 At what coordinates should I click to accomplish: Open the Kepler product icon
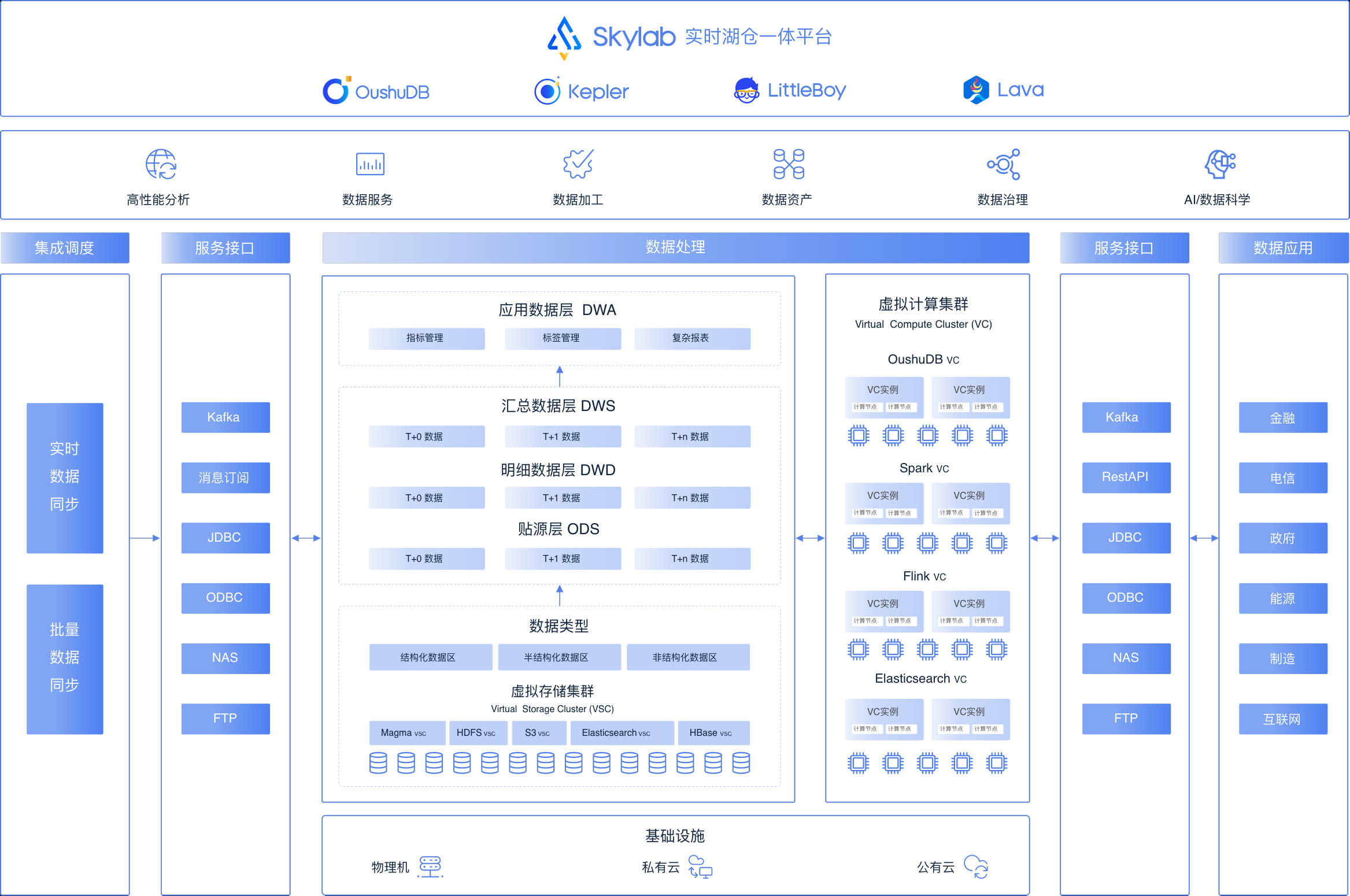[548, 91]
